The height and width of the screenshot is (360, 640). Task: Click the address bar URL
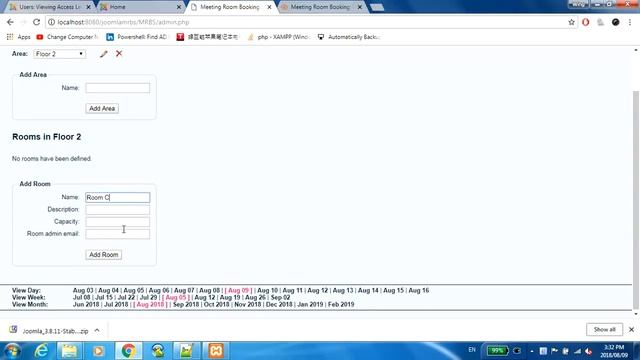(123, 22)
